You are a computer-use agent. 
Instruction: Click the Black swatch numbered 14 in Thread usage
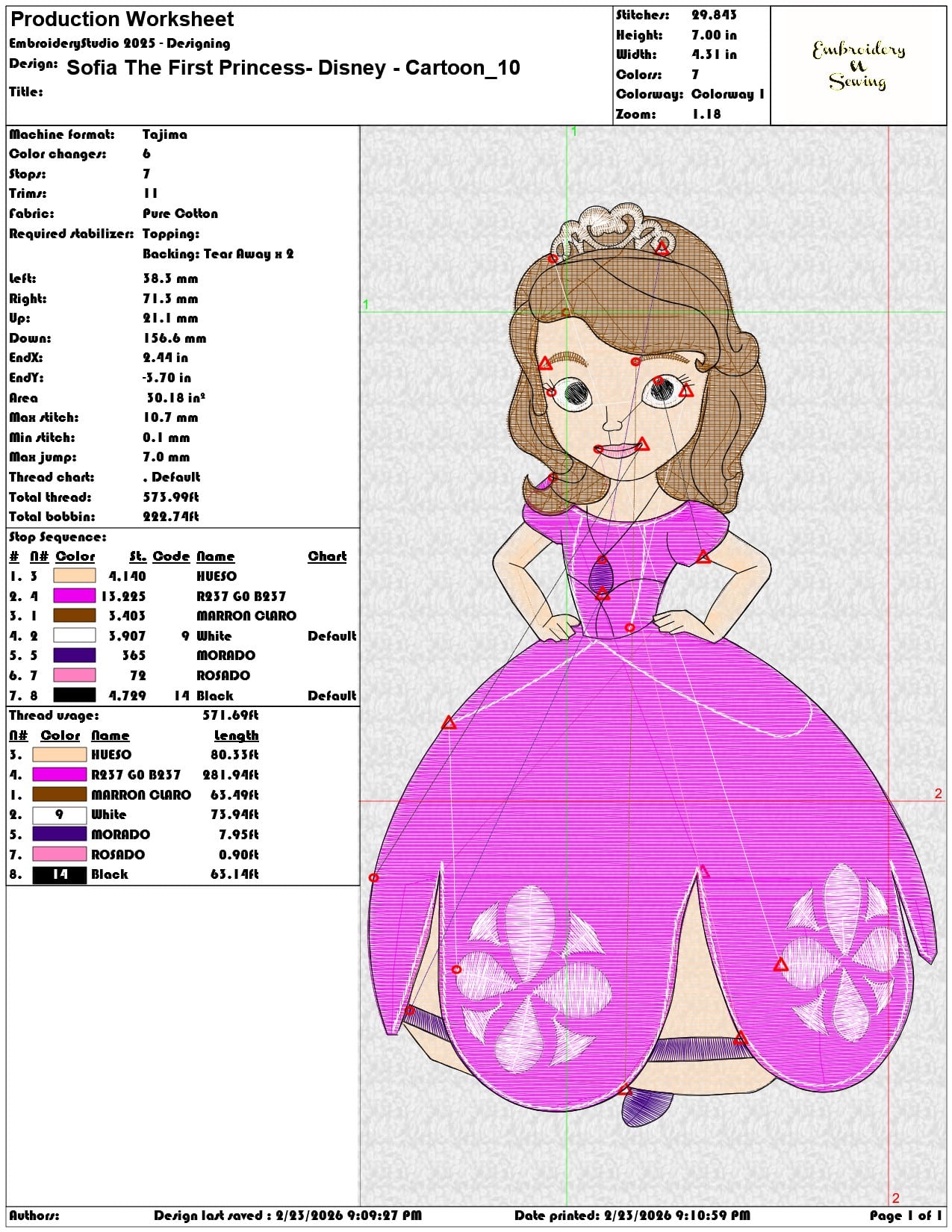60,874
